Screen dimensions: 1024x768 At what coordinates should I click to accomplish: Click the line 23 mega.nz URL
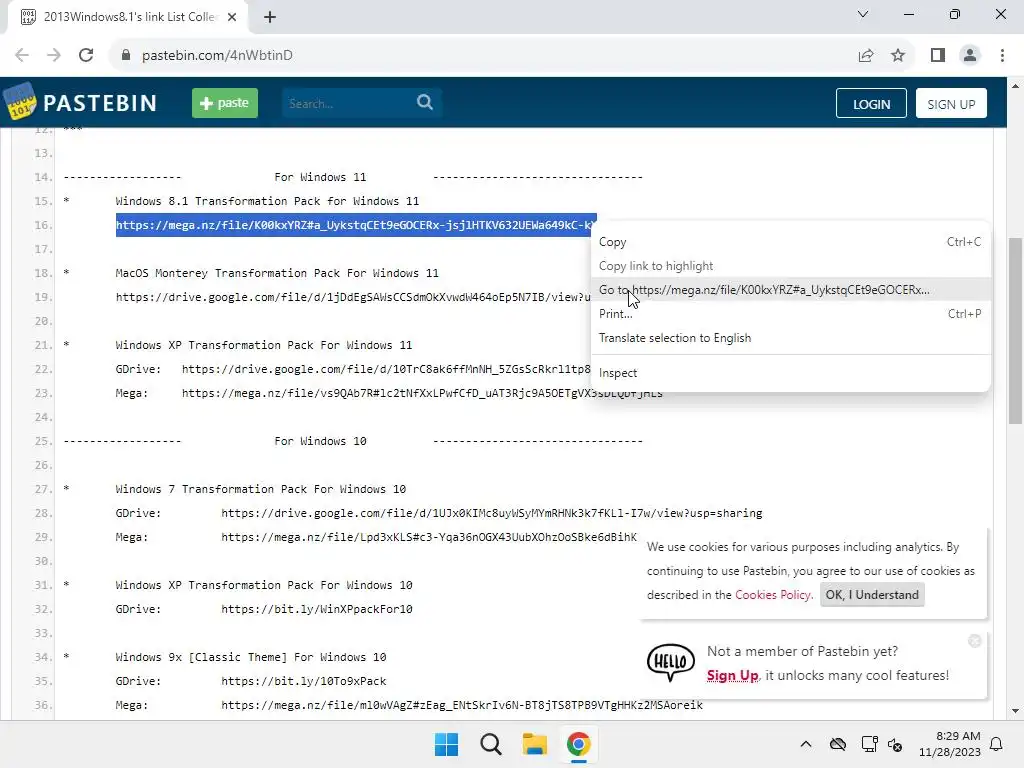tap(422, 393)
